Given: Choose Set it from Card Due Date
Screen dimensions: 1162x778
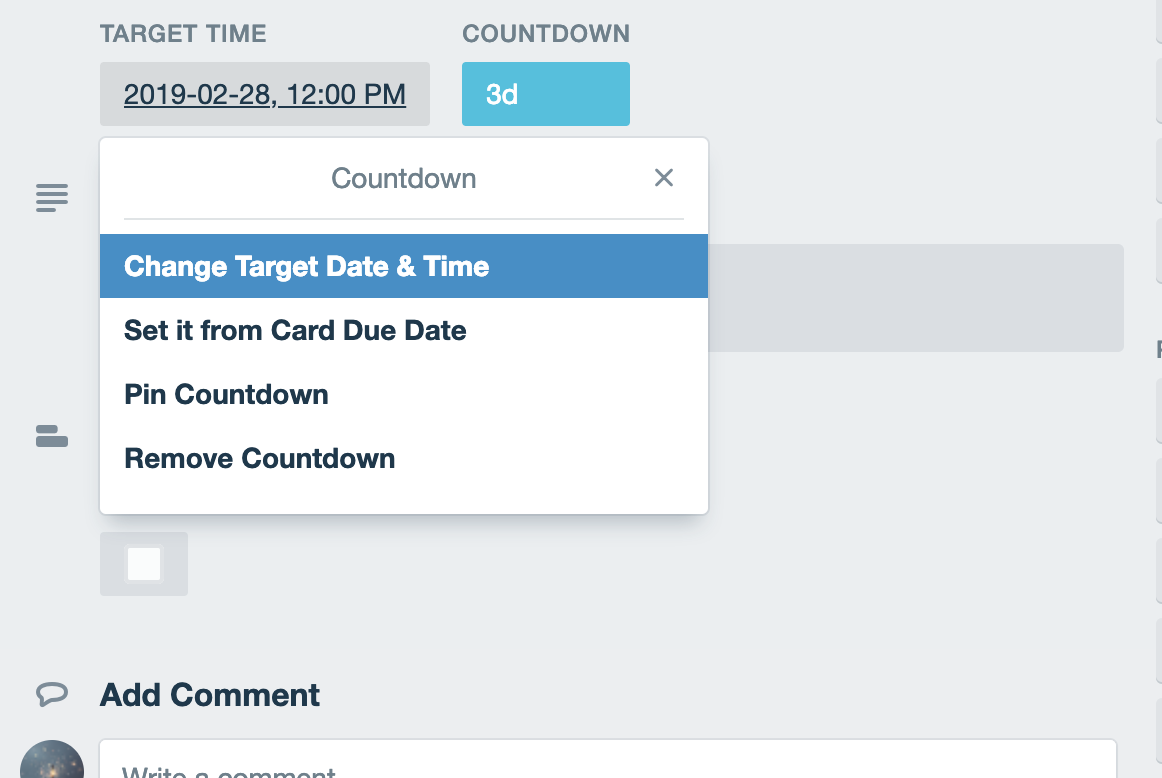Looking at the screenshot, I should point(295,330).
